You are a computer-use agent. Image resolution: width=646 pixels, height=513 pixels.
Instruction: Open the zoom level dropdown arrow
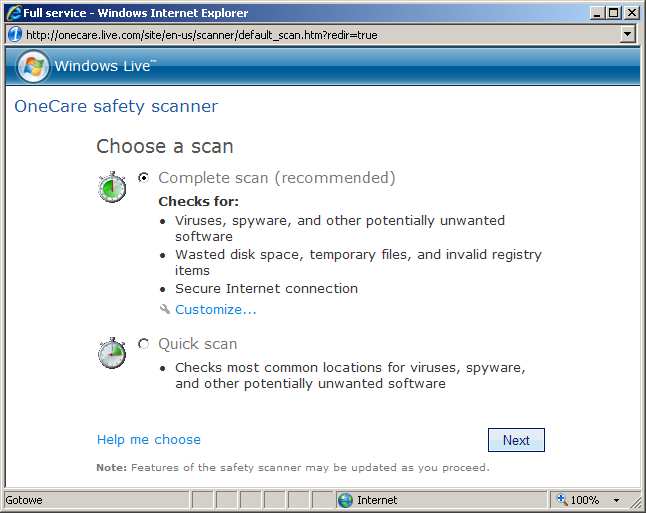(x=616, y=500)
